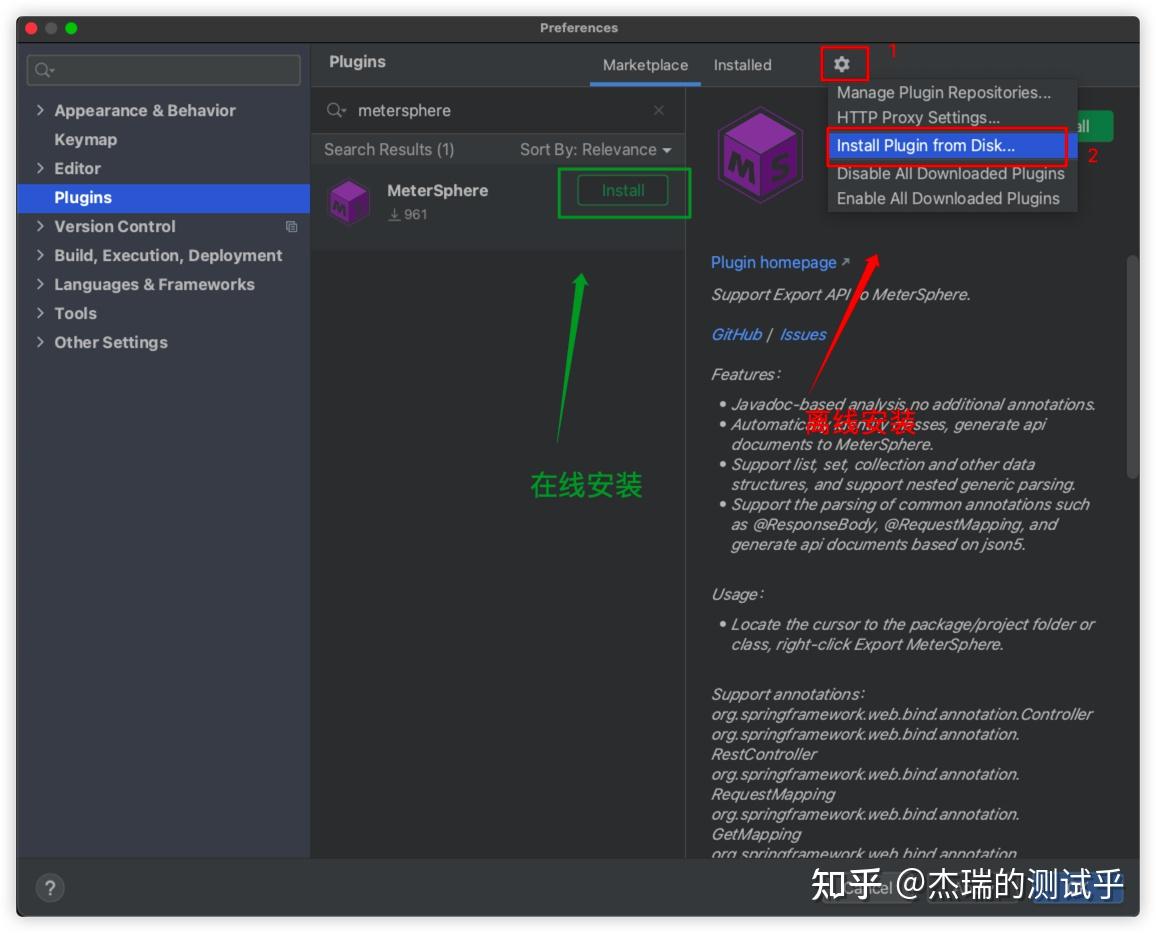
Task: Click the MeterSphere plugin icon in search results
Action: pos(348,201)
